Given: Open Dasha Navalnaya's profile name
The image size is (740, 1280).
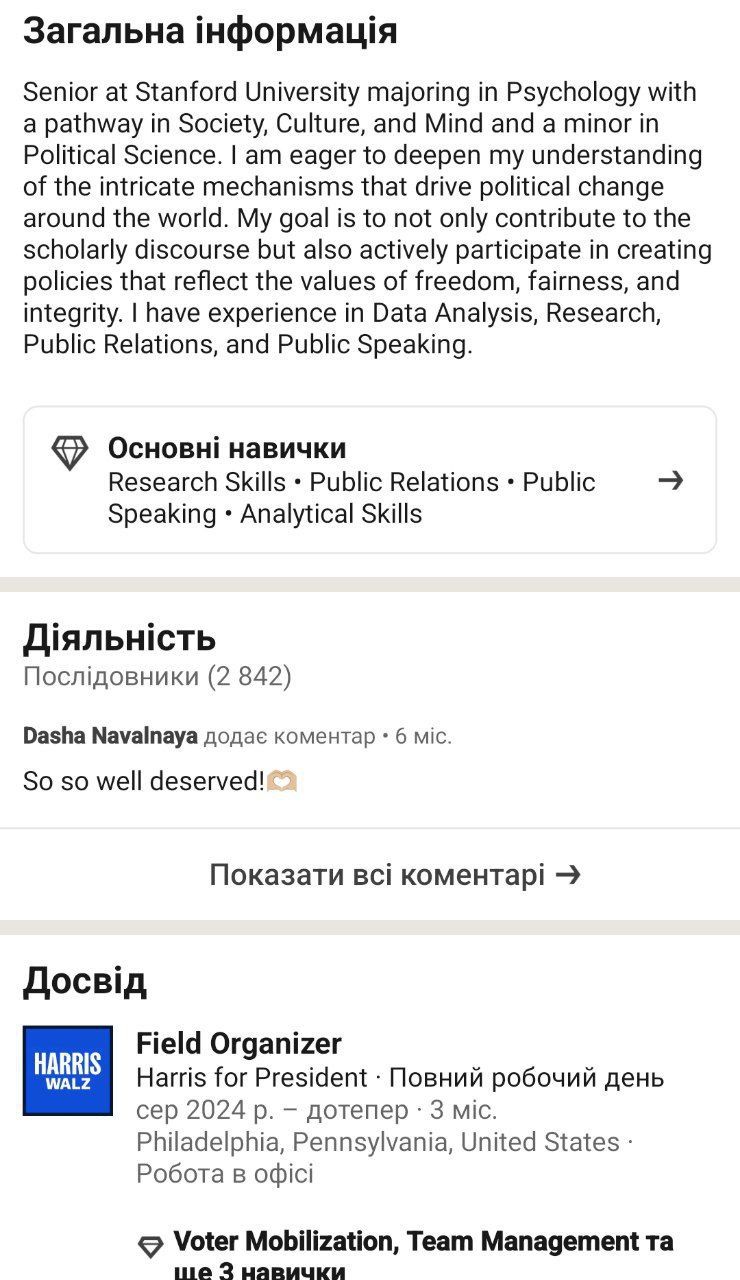Looking at the screenshot, I should 110,737.
